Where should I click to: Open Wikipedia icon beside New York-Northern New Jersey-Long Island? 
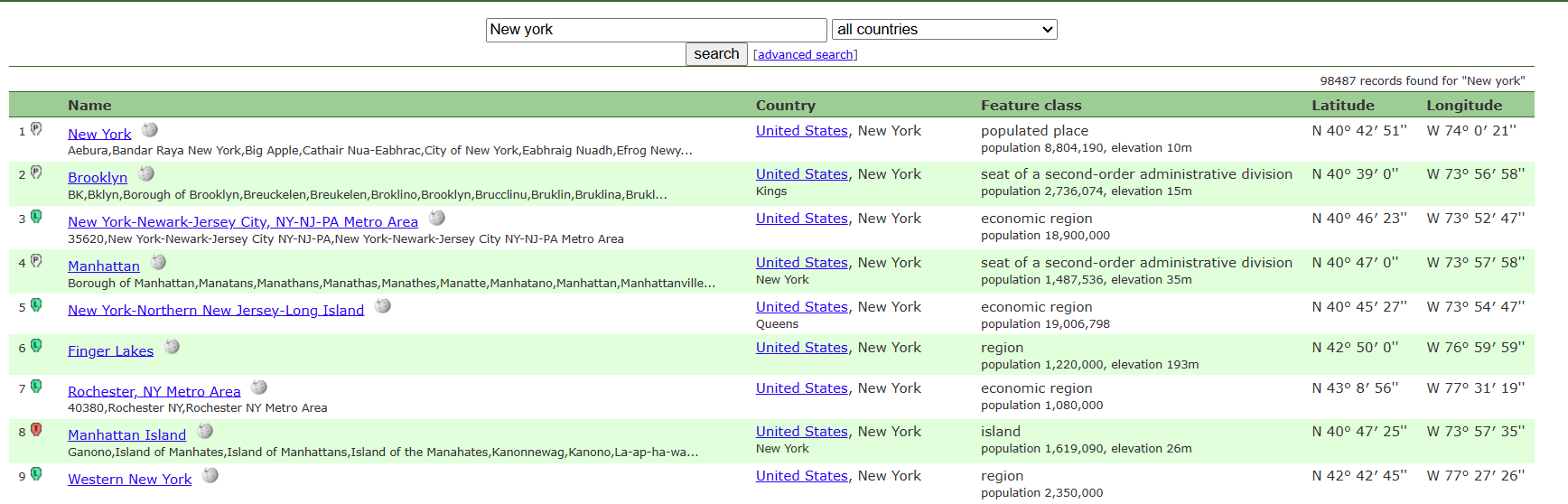coord(383,306)
